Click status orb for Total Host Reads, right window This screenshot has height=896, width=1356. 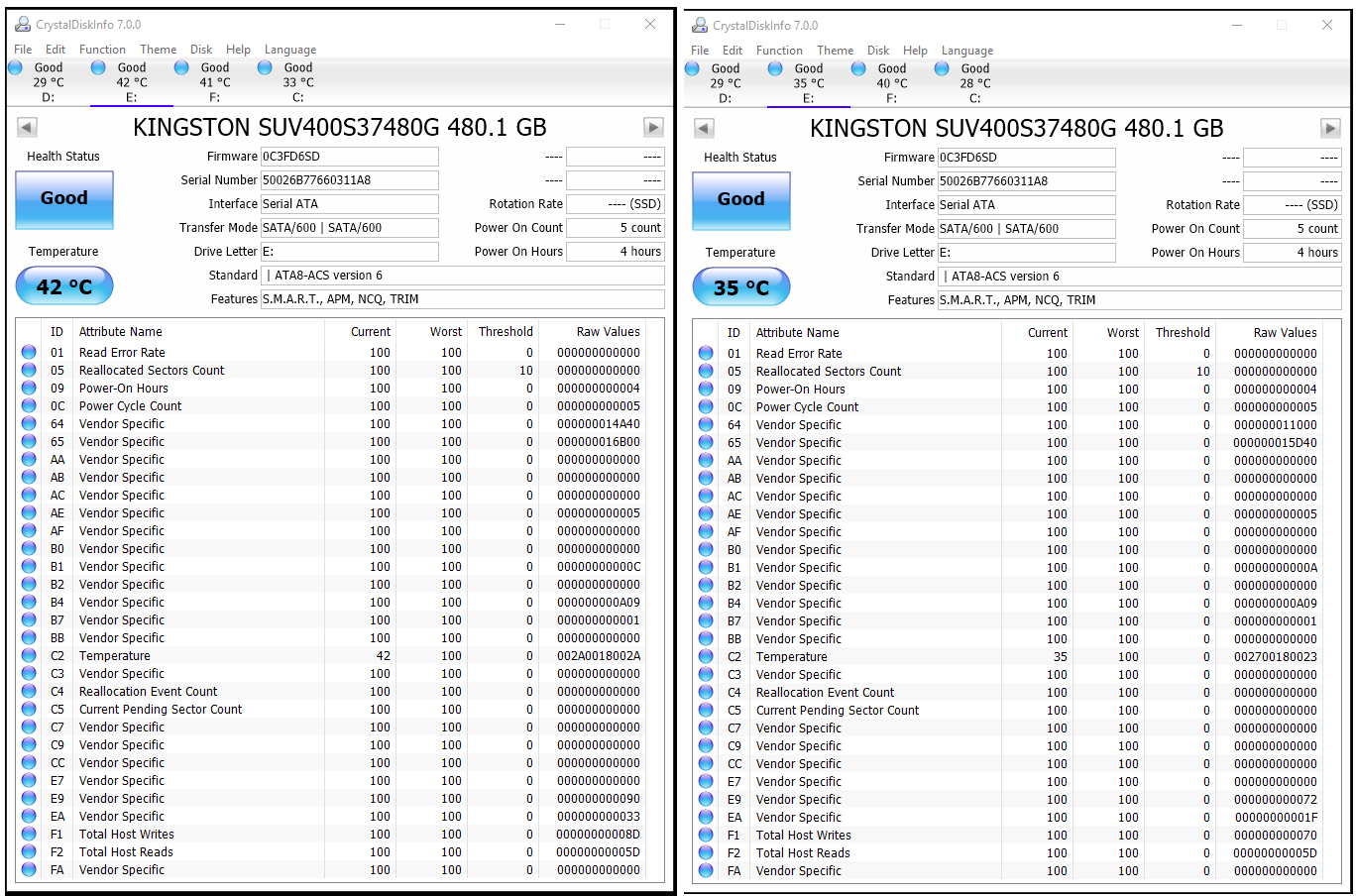[x=706, y=852]
